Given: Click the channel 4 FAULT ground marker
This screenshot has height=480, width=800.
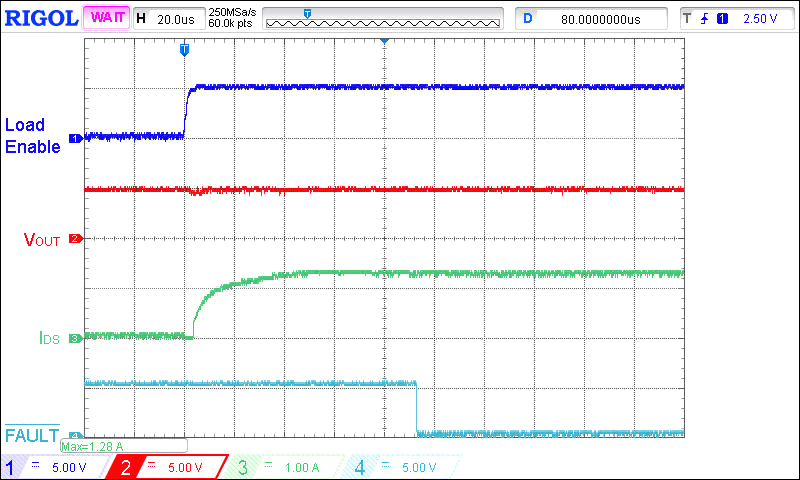Looking at the screenshot, I should click(73, 436).
